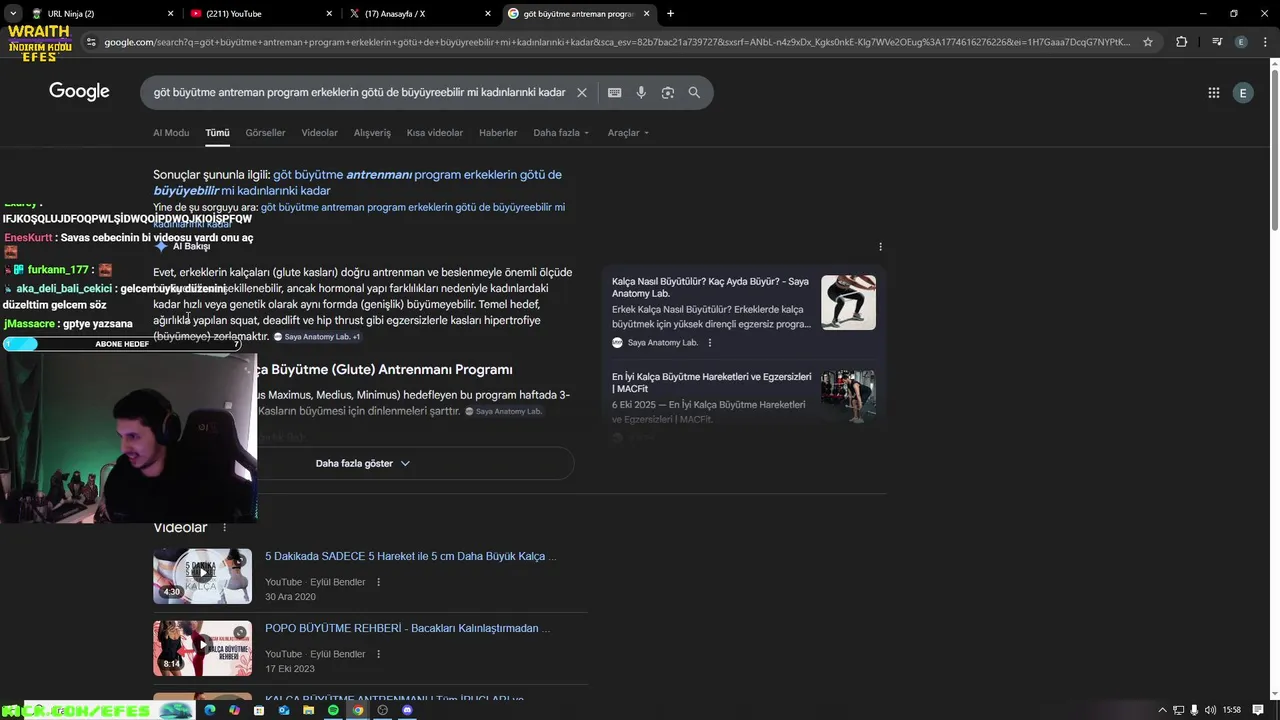Open Discord from the taskbar
Screen dimensions: 1280x720
407,710
